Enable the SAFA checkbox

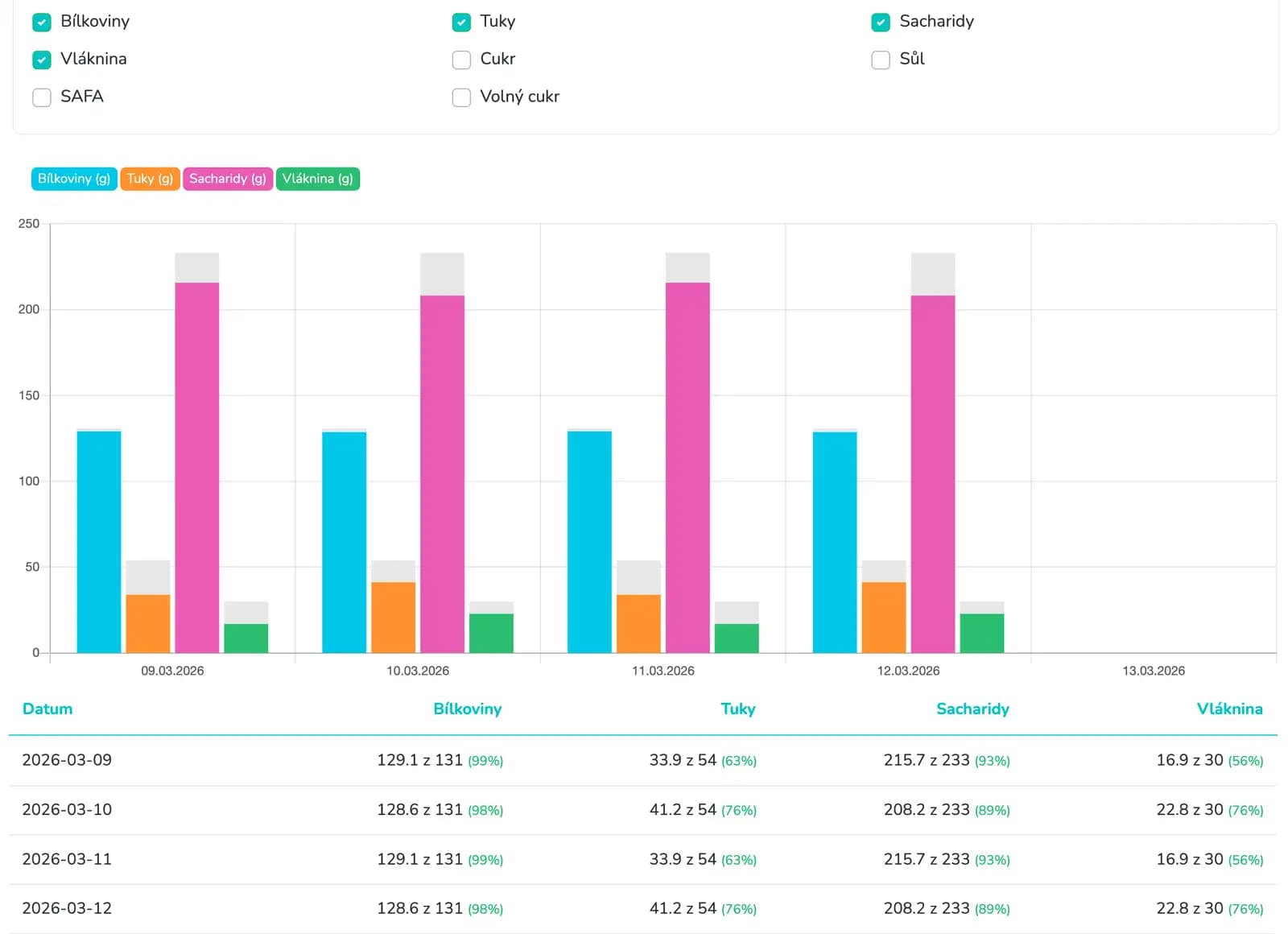tap(42, 97)
